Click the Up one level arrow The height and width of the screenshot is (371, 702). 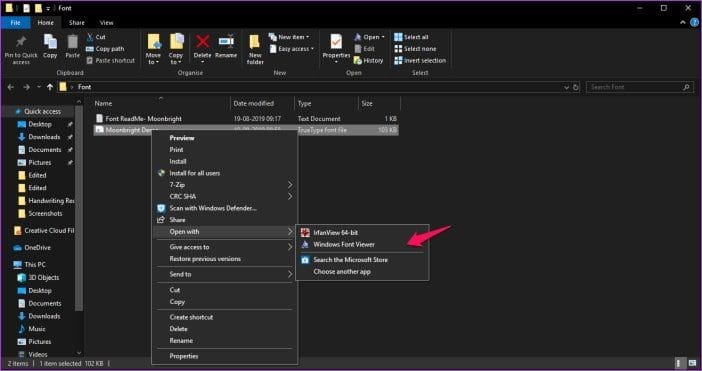point(50,87)
